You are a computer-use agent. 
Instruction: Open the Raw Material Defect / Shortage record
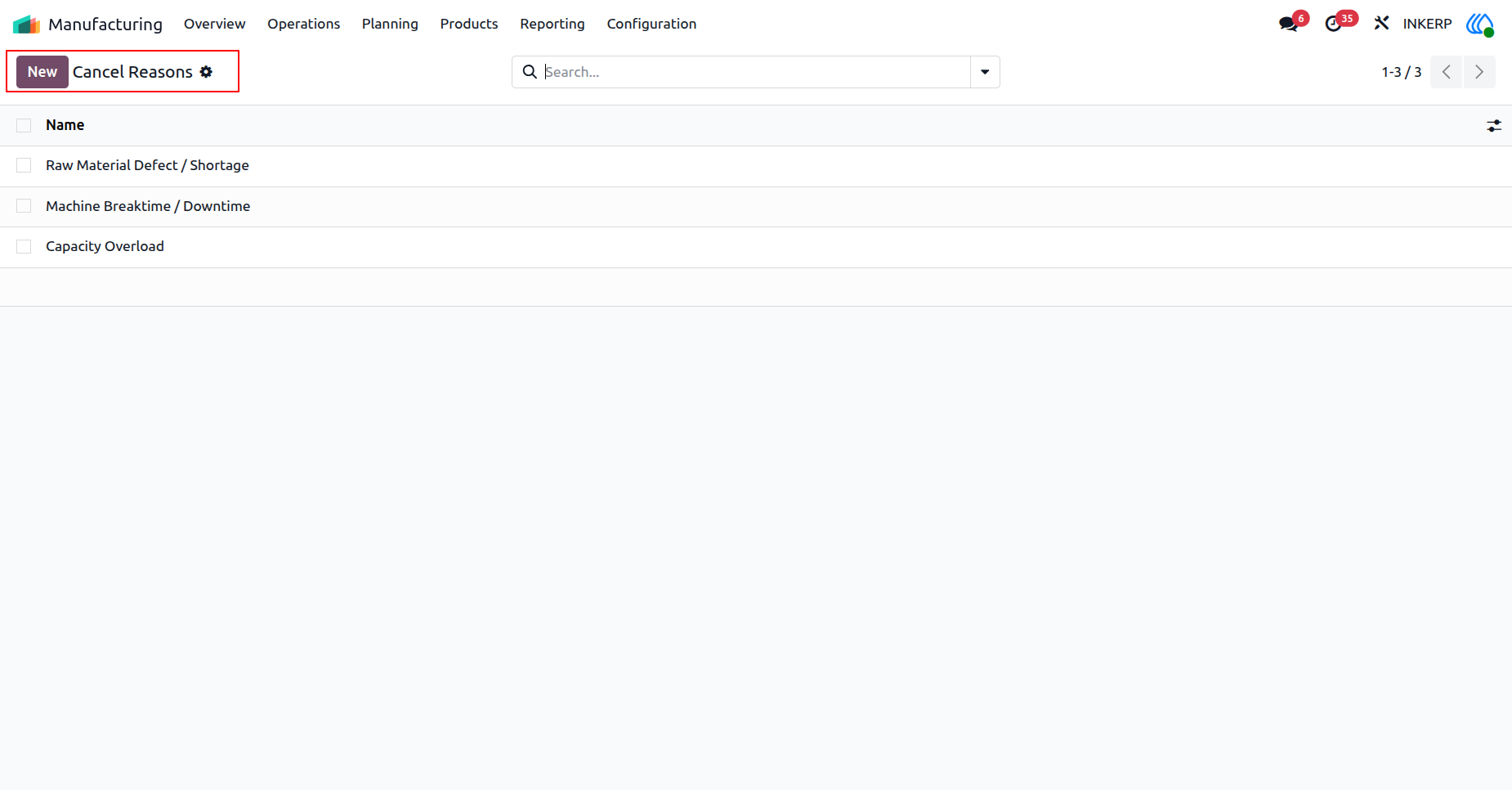(147, 165)
